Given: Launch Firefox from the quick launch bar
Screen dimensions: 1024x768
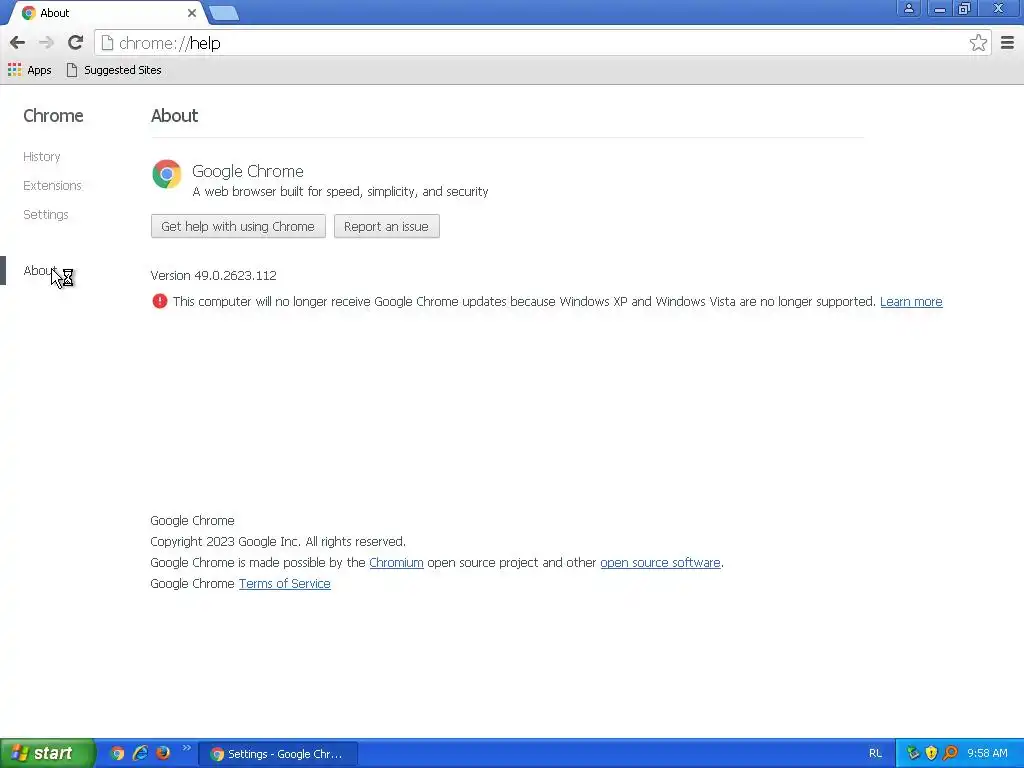Looking at the screenshot, I should coord(163,754).
